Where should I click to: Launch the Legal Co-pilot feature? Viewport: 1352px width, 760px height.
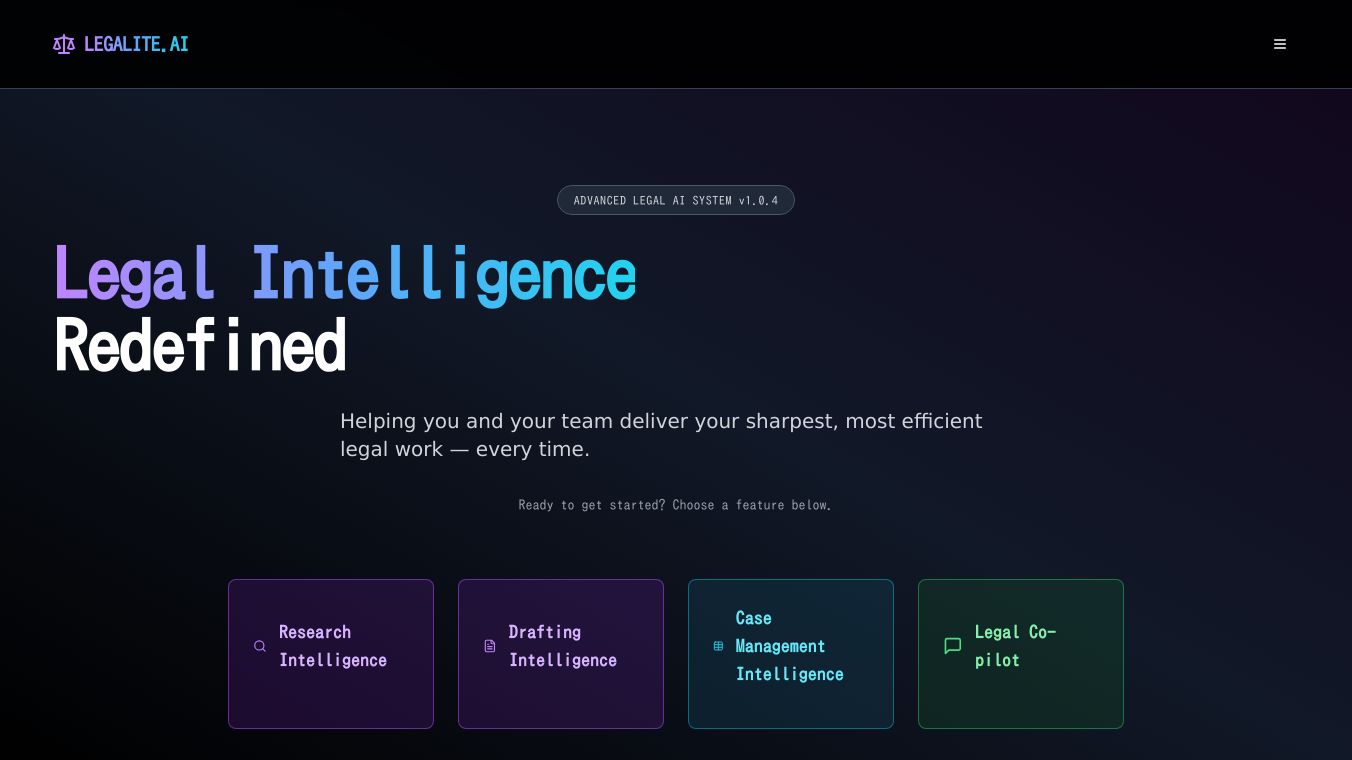click(1021, 654)
